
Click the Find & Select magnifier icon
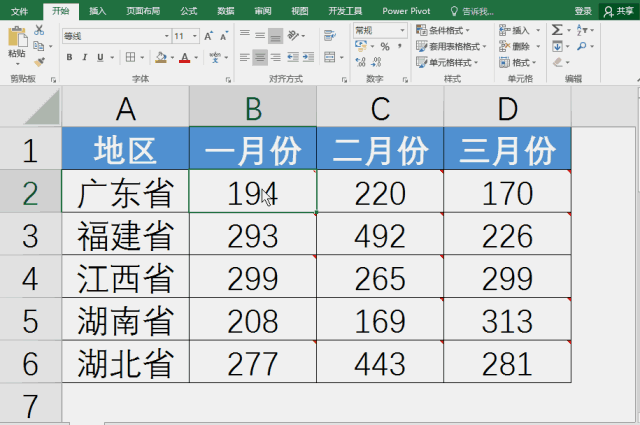point(582,46)
